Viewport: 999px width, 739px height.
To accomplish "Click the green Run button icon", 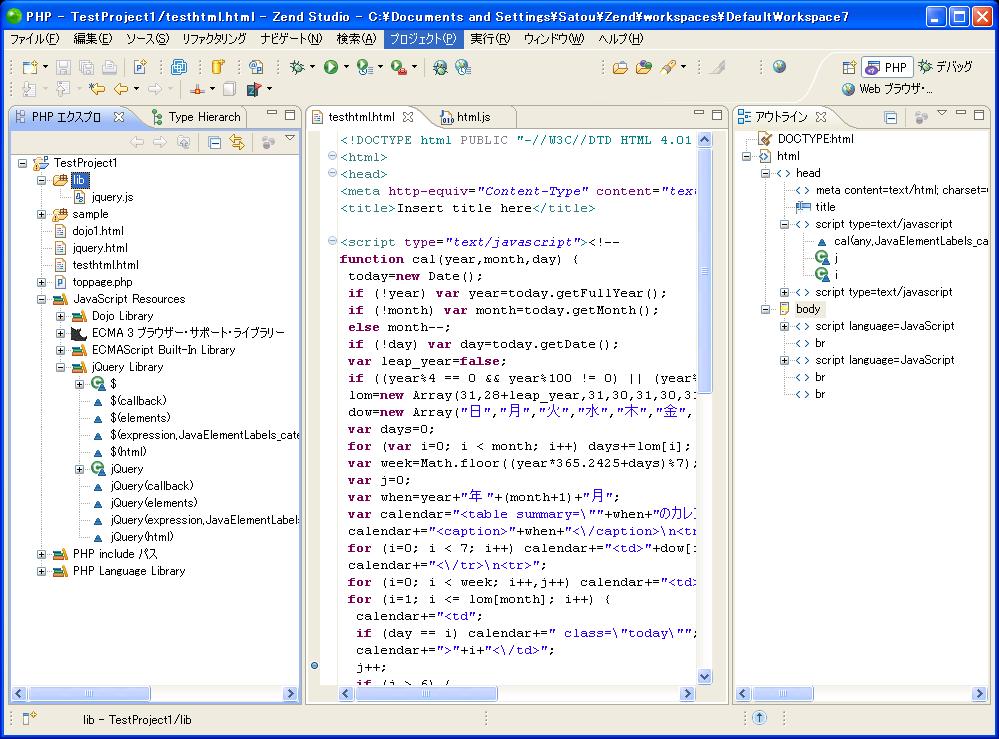I will pos(330,67).
